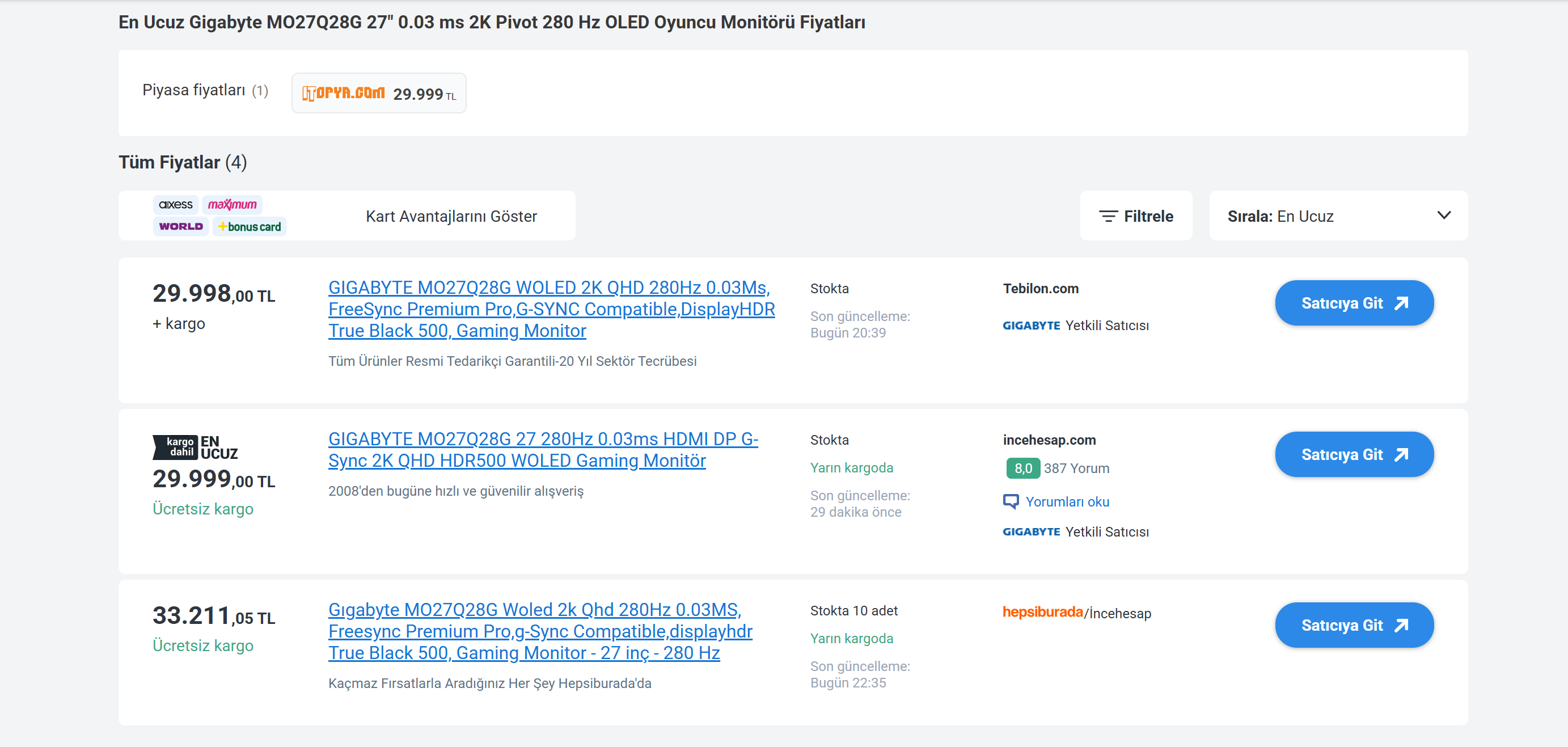Click the 'Kaçmaz Fırsatlarla Aradığınız Her Şey' description

tap(489, 683)
